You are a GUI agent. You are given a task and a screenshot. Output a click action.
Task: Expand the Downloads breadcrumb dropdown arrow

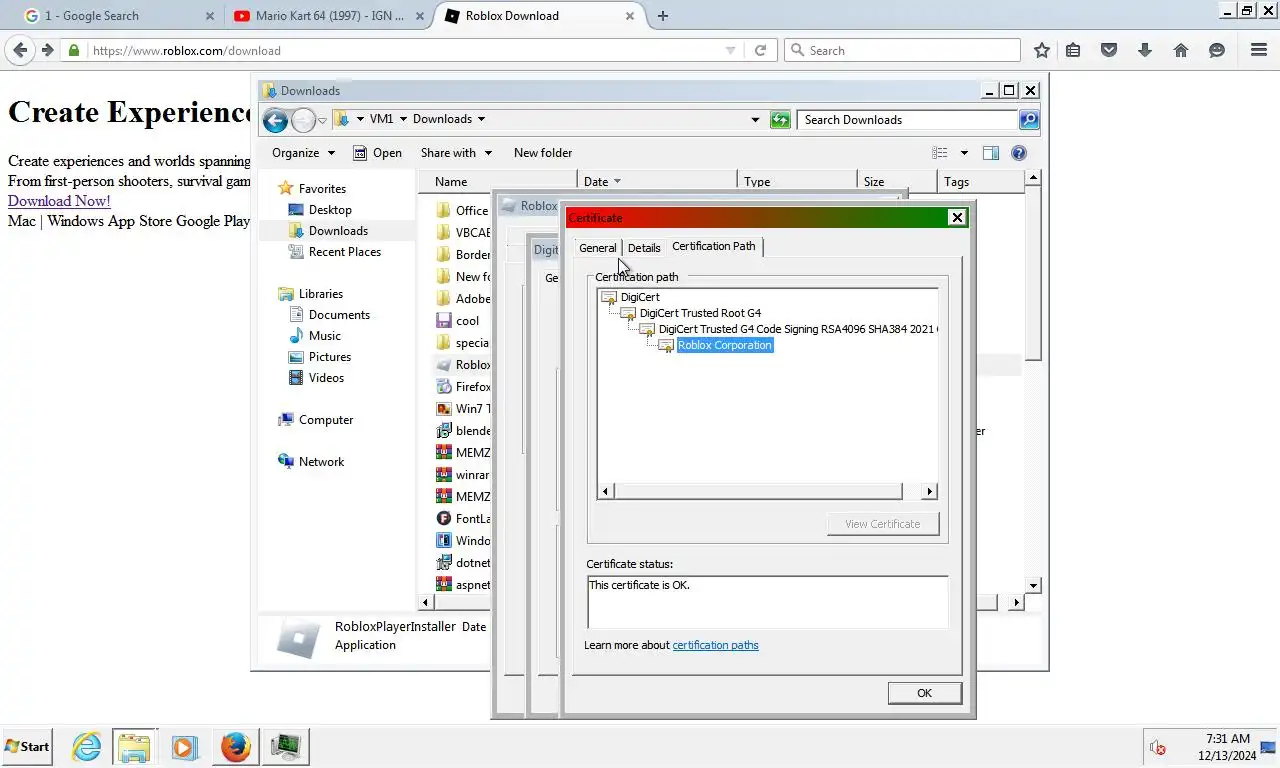(481, 119)
